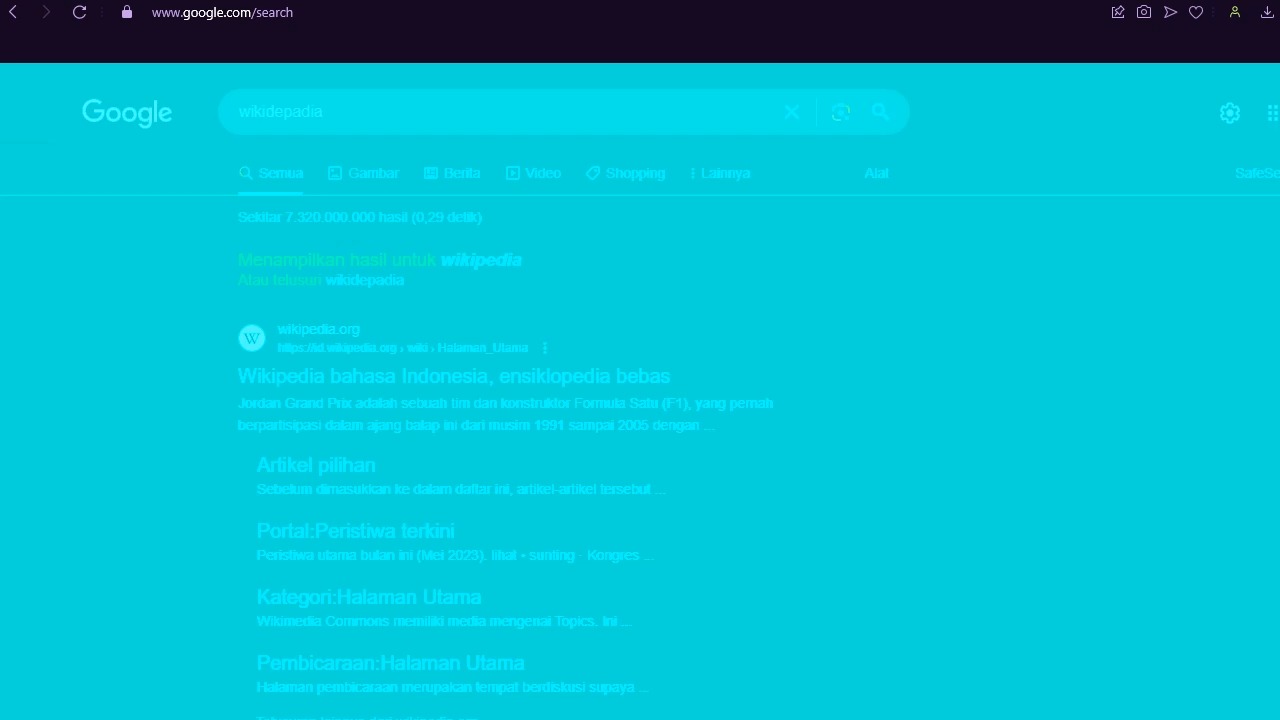Reload the page with the refresh icon
1280x720 pixels.
tap(79, 12)
